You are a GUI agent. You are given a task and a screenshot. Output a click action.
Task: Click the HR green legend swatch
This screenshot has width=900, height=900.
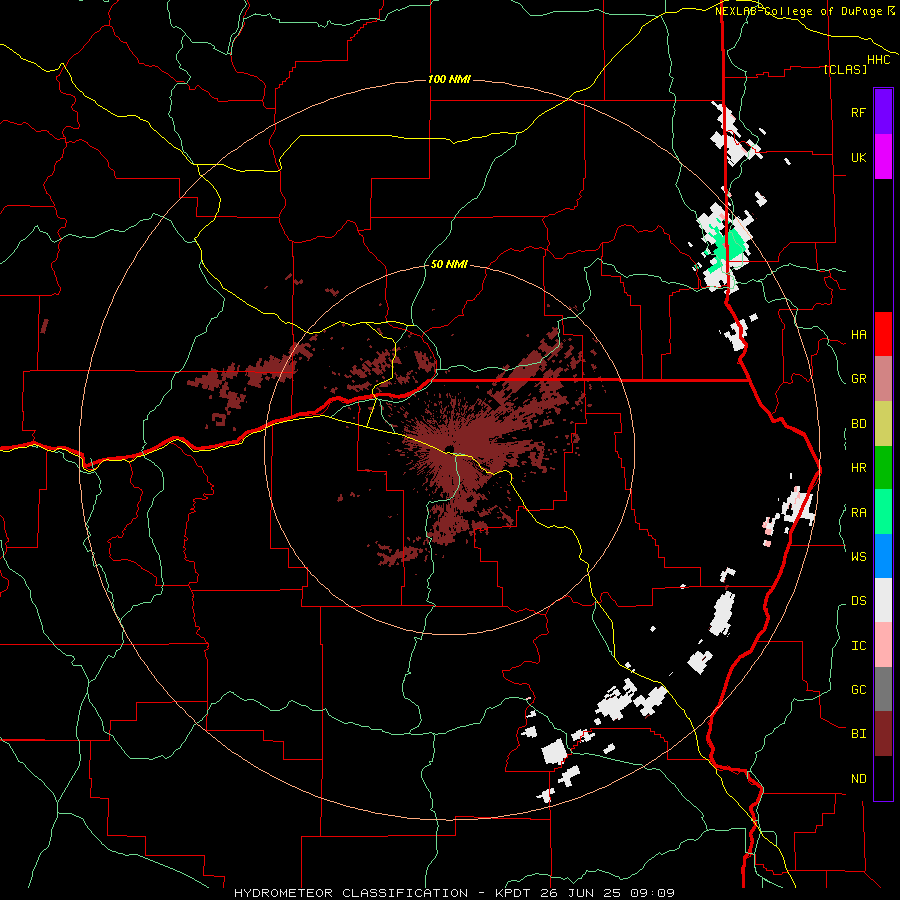tap(883, 468)
